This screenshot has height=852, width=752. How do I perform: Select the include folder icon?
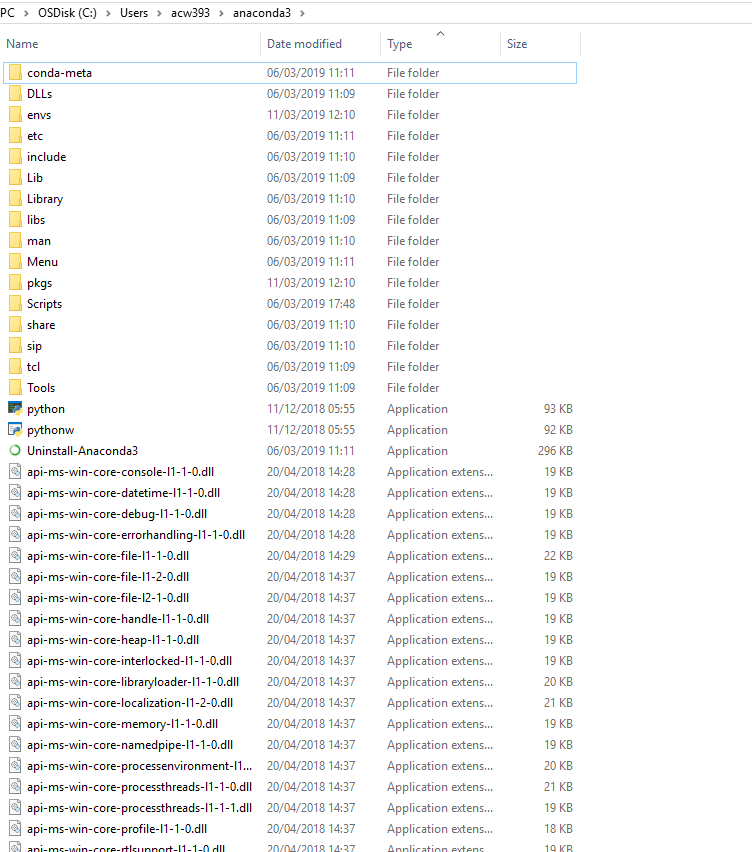coord(15,157)
